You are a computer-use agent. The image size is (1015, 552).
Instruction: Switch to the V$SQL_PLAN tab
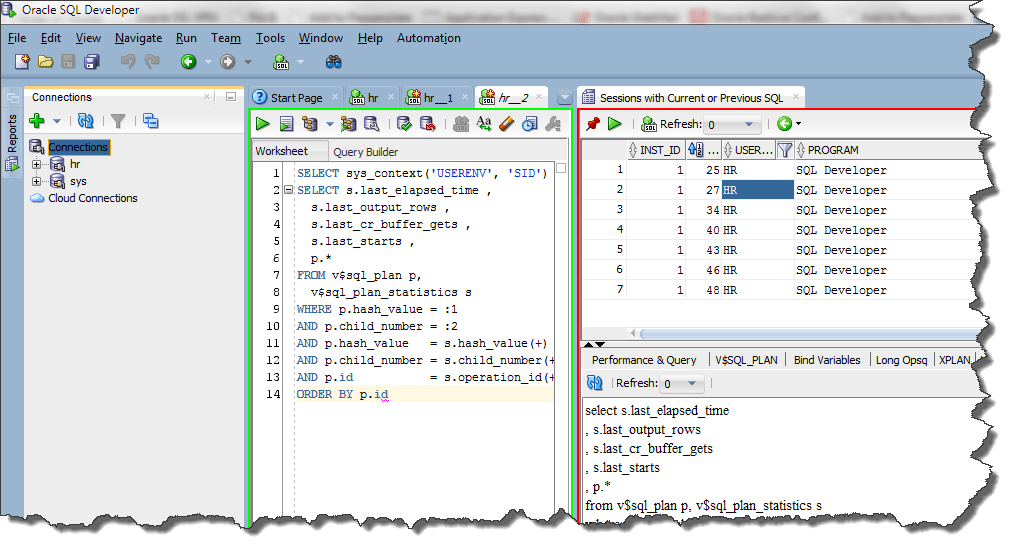pyautogui.click(x=746, y=360)
